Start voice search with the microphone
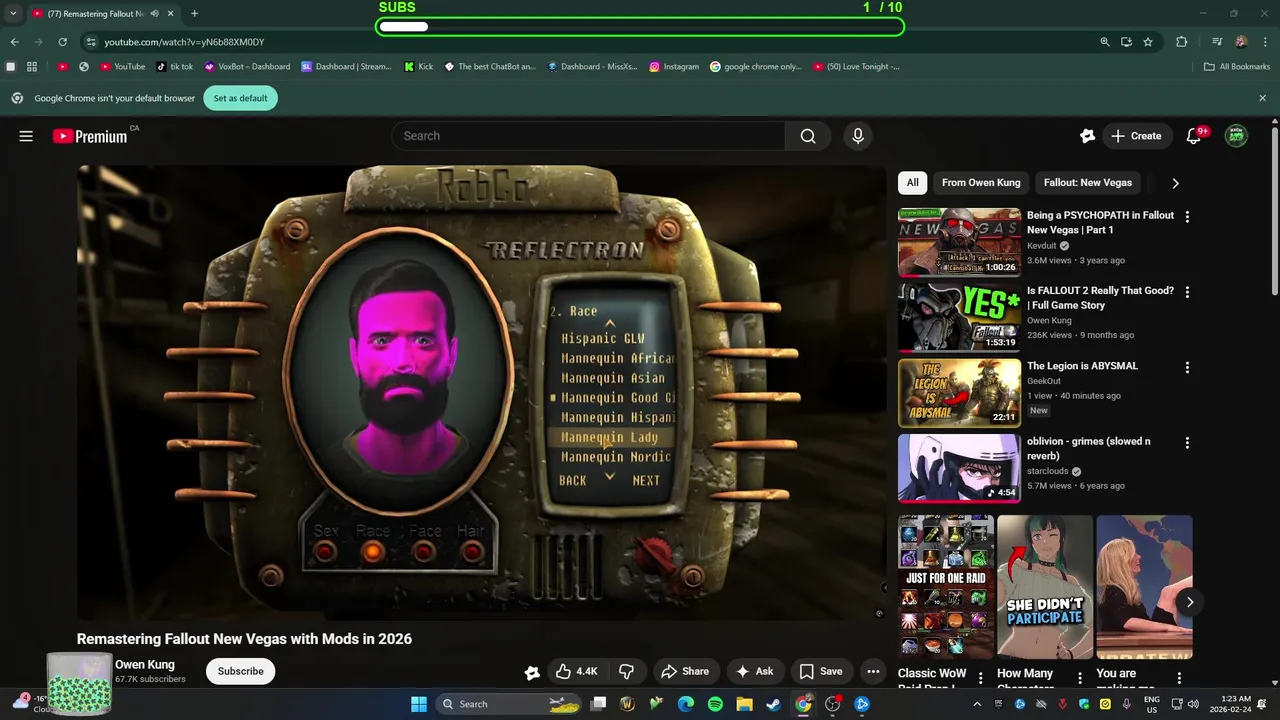 pos(858,136)
